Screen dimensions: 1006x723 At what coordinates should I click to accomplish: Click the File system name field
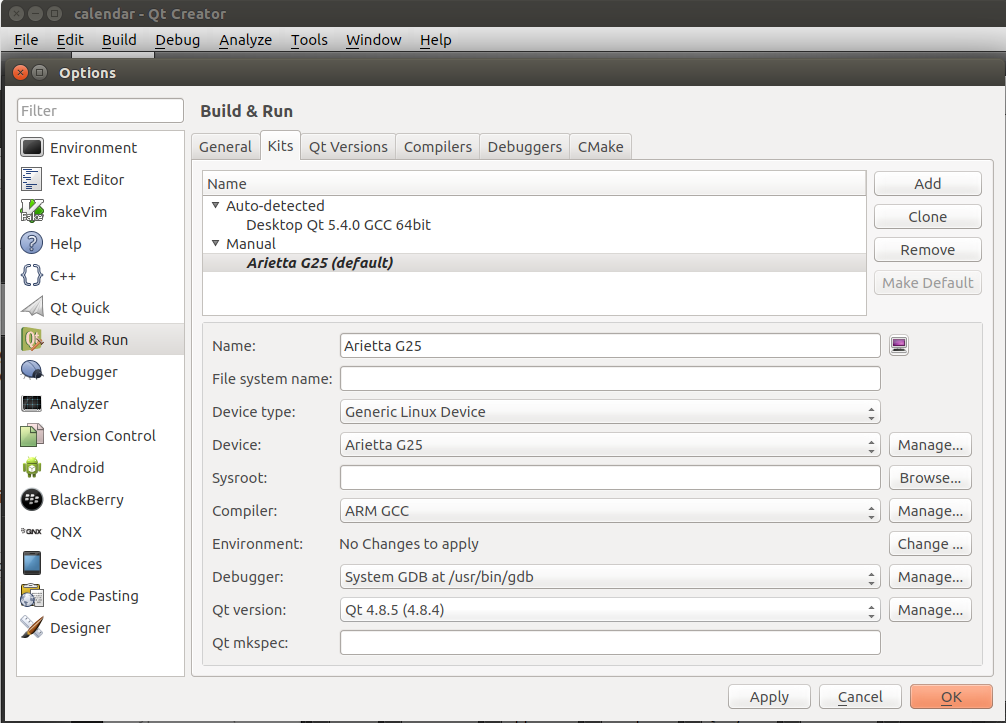(610, 379)
